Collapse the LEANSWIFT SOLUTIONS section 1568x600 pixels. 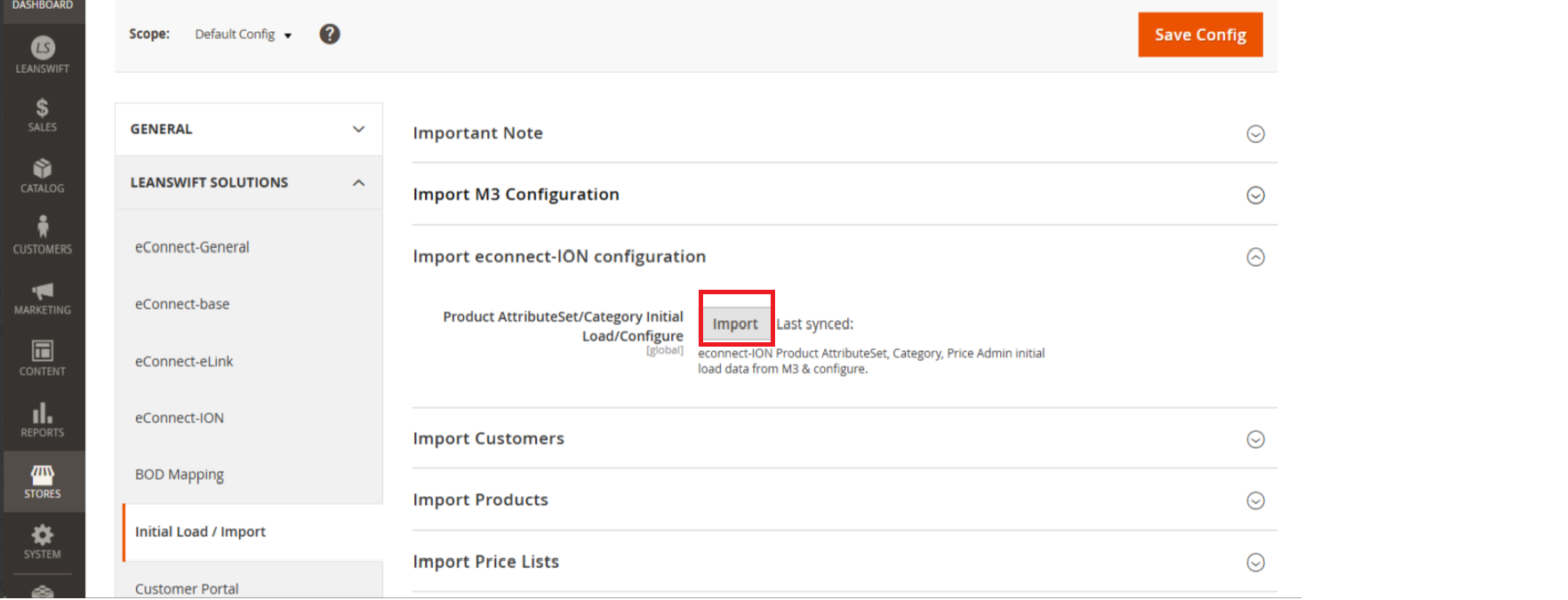pyautogui.click(x=358, y=183)
